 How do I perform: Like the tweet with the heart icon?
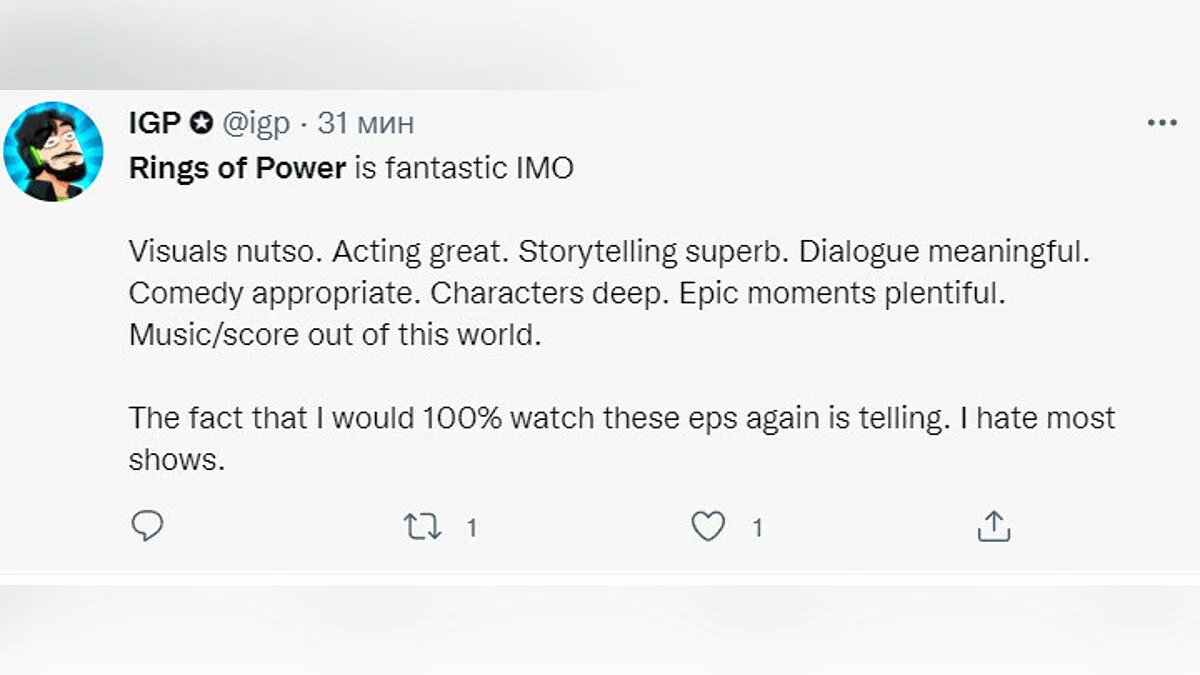(708, 526)
